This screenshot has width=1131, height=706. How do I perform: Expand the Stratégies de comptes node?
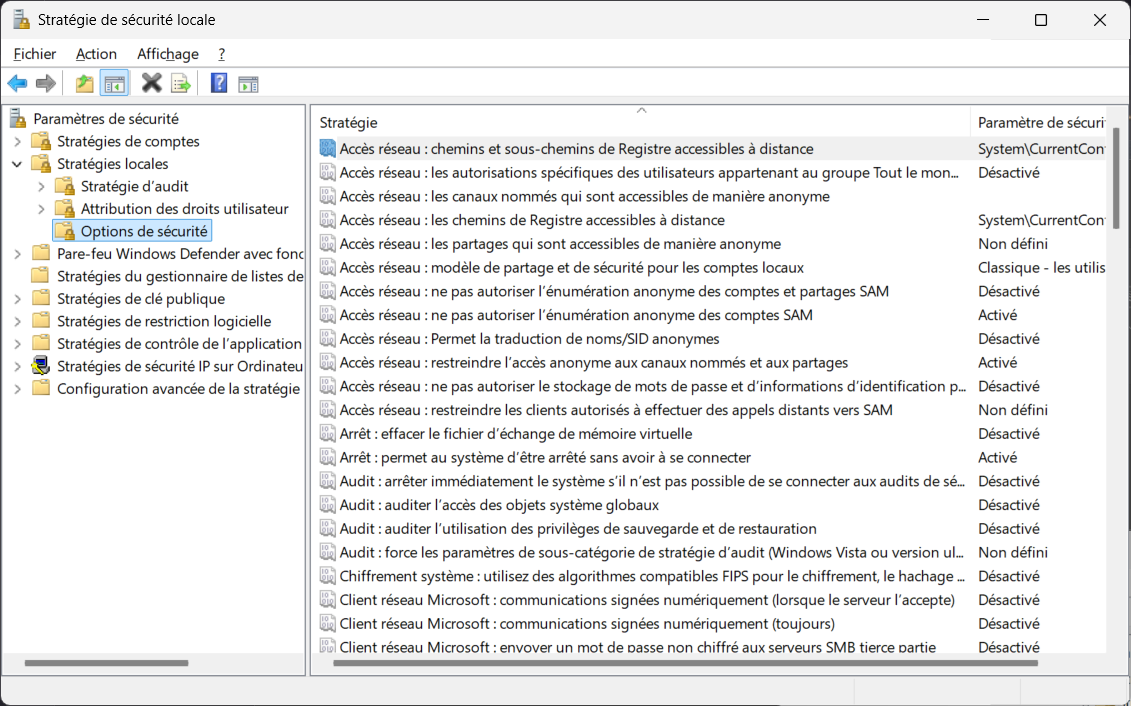[x=17, y=141]
